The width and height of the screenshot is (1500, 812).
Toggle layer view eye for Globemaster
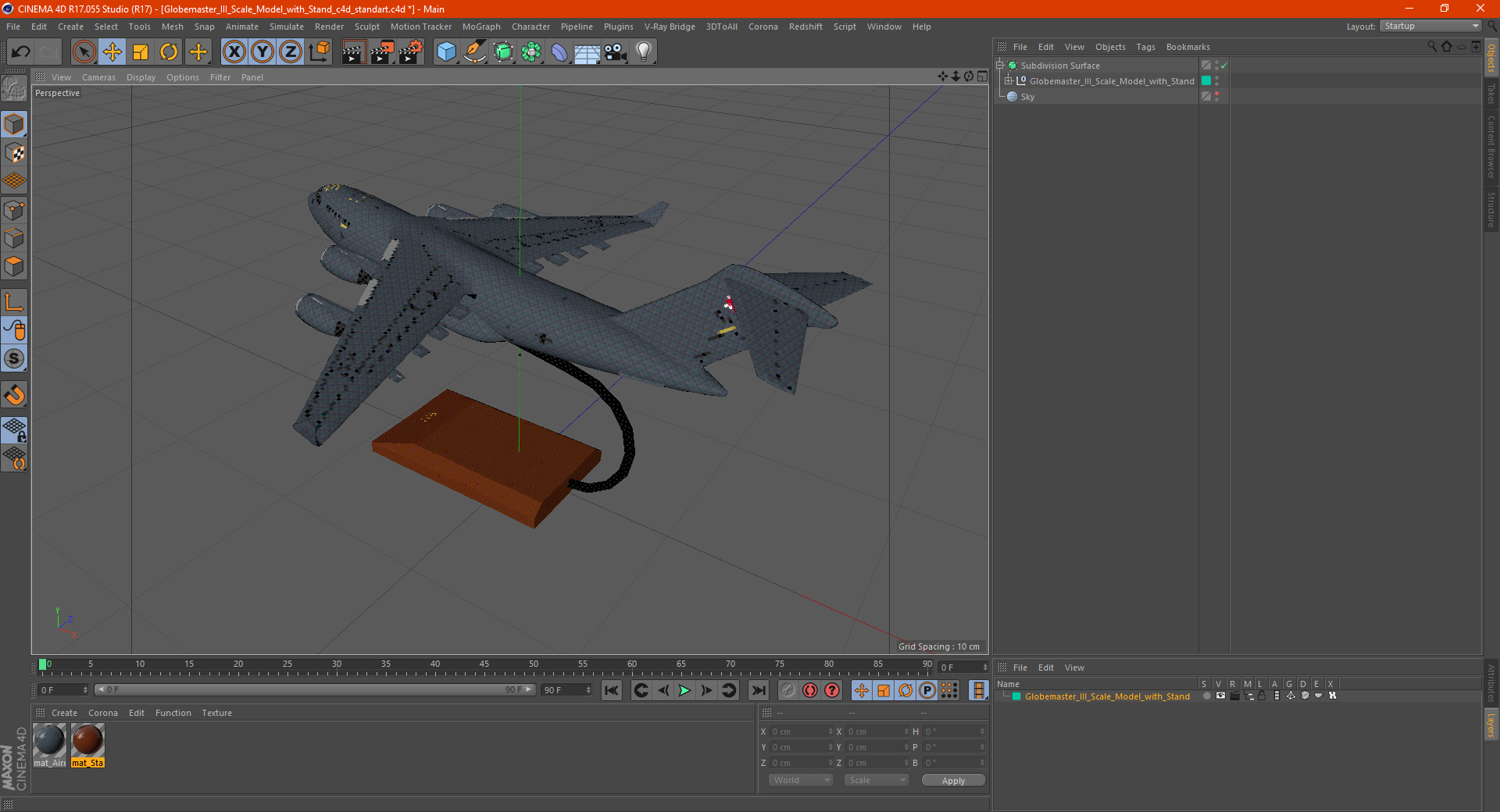pyautogui.click(x=1220, y=696)
